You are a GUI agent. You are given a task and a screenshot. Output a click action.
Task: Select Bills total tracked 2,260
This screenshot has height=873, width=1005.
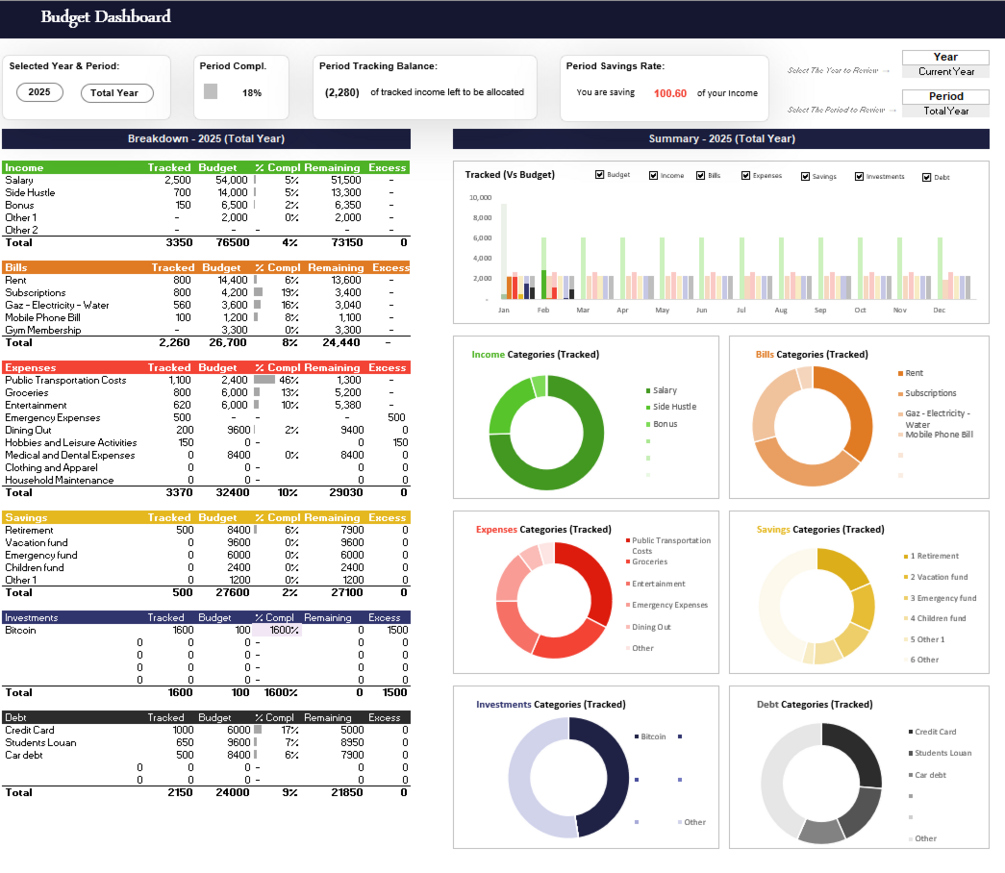[x=174, y=342]
